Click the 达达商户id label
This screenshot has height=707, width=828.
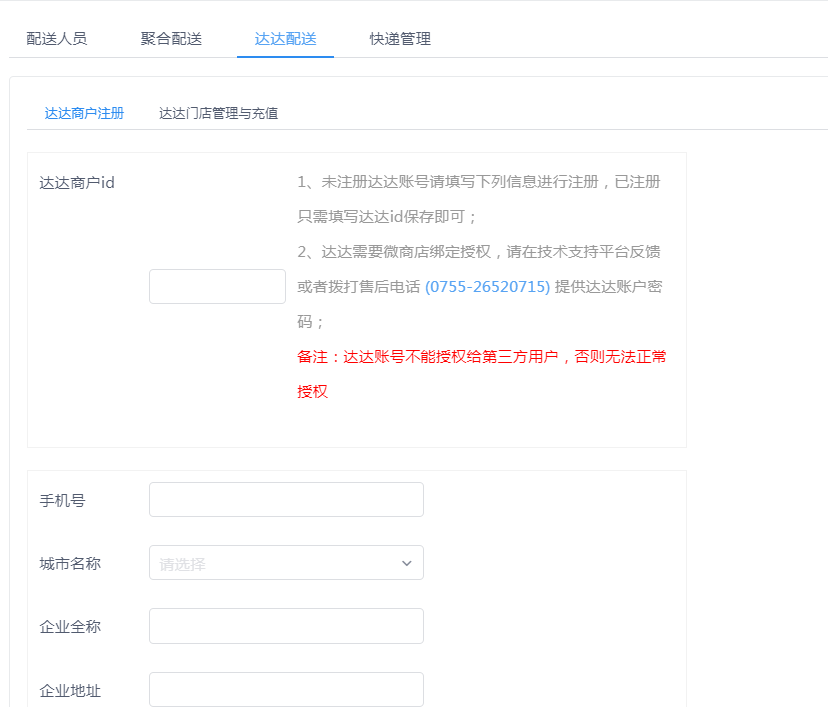point(77,183)
